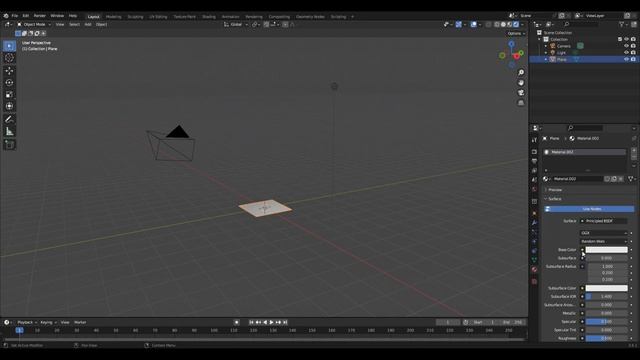
Task: Open the timeline Playback popover
Action: coord(27,322)
